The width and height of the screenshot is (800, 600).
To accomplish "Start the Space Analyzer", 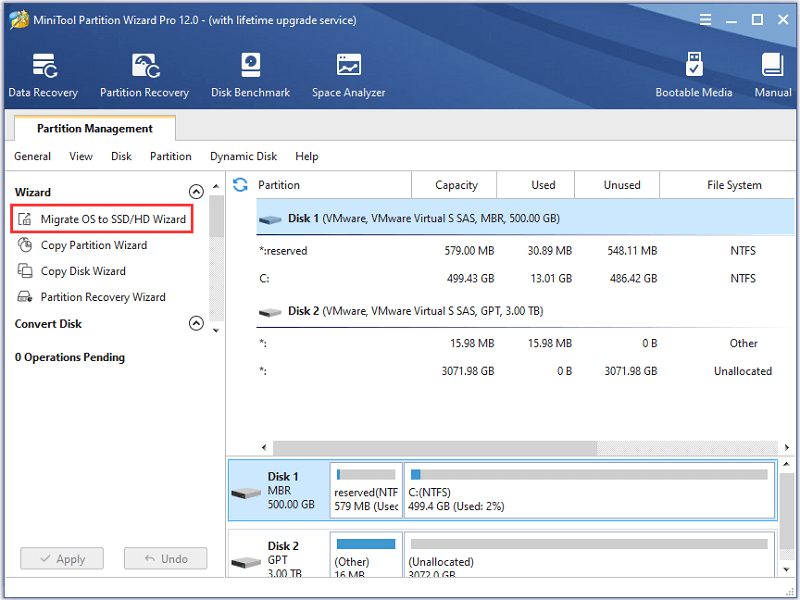I will 348,75.
